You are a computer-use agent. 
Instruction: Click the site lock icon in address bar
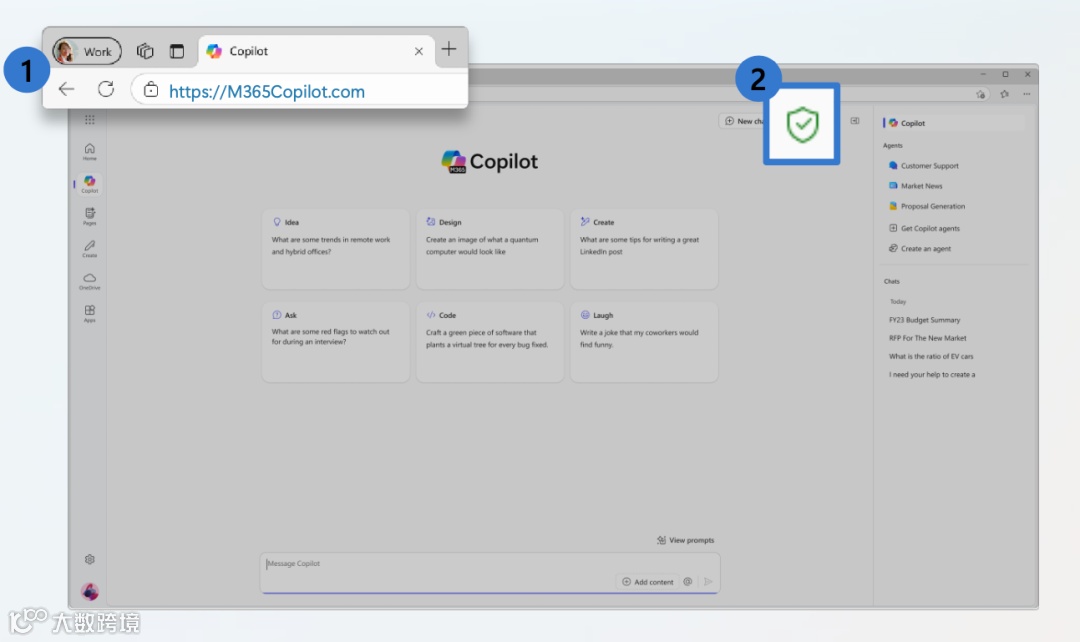click(x=151, y=90)
